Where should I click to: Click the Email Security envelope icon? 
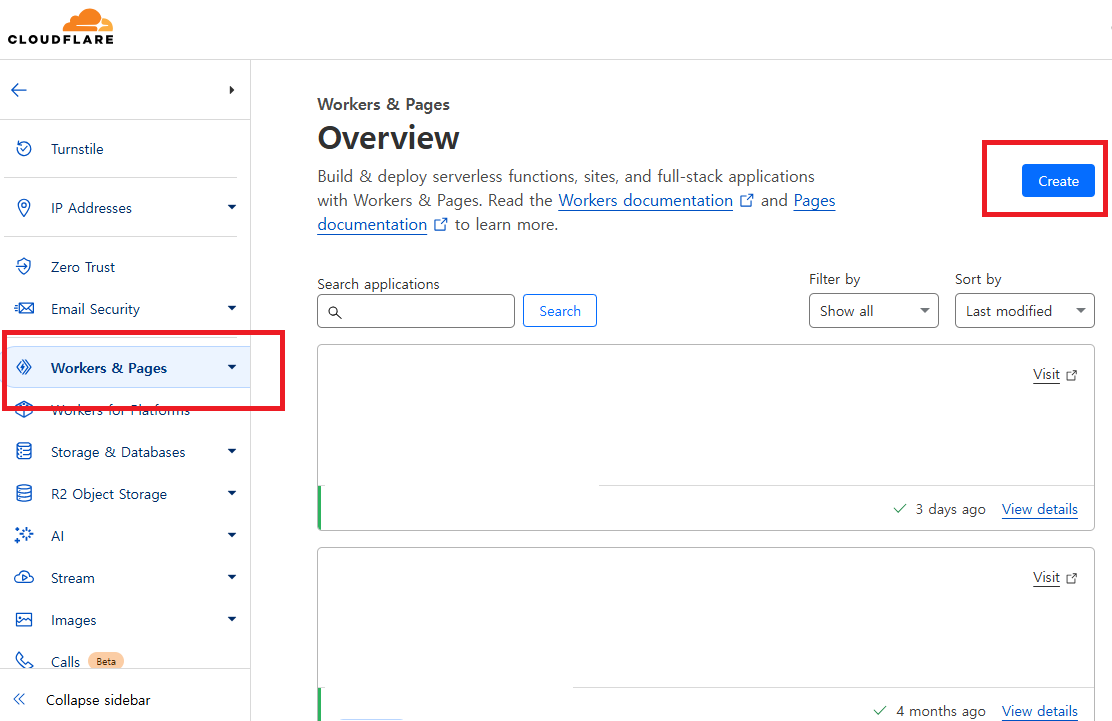[x=24, y=308]
